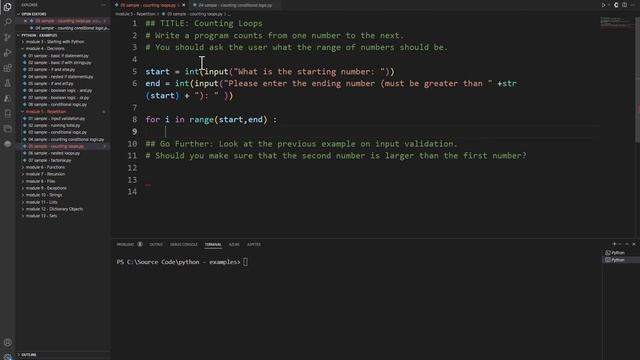Open the Extensions view icon
640x360 pixels.
7,68
